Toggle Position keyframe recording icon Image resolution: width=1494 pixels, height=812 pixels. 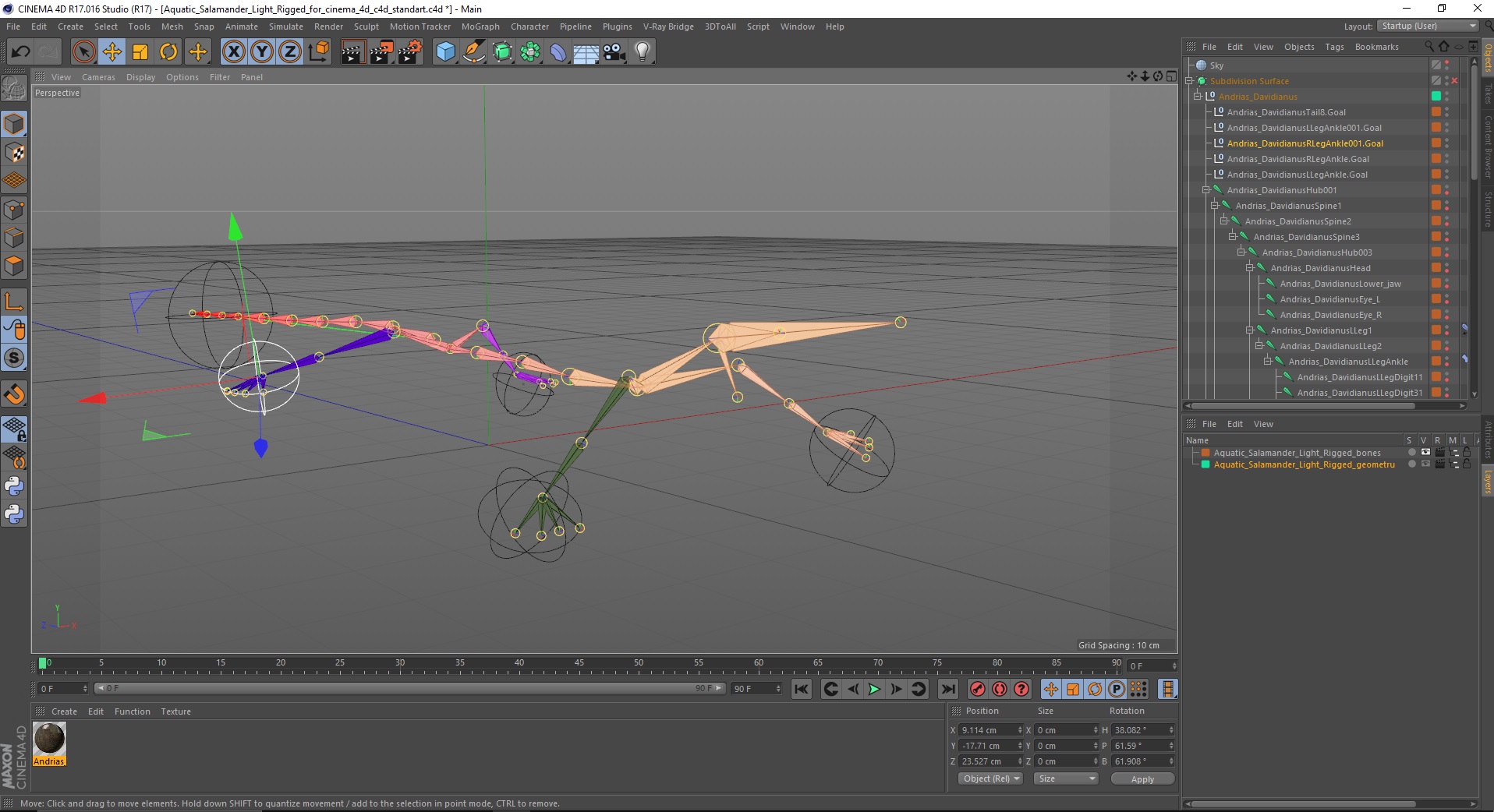(1050, 689)
